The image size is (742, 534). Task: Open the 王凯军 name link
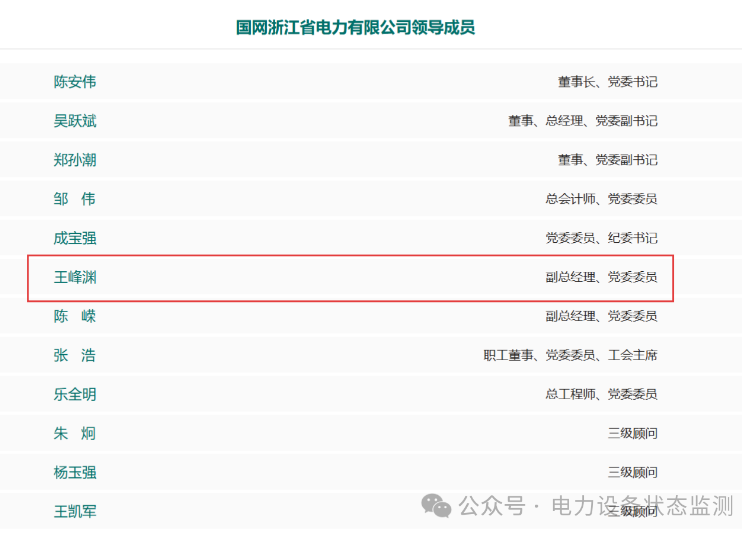(x=75, y=511)
